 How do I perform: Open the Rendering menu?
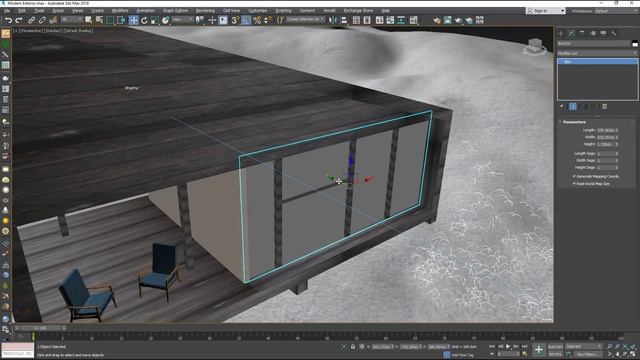click(x=205, y=11)
